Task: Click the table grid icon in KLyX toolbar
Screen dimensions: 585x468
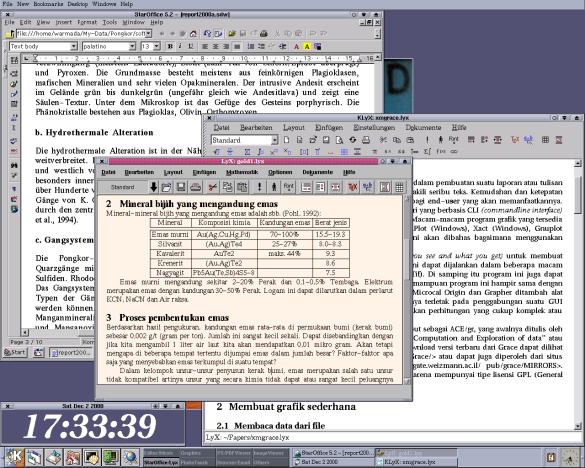Action: click(x=545, y=140)
